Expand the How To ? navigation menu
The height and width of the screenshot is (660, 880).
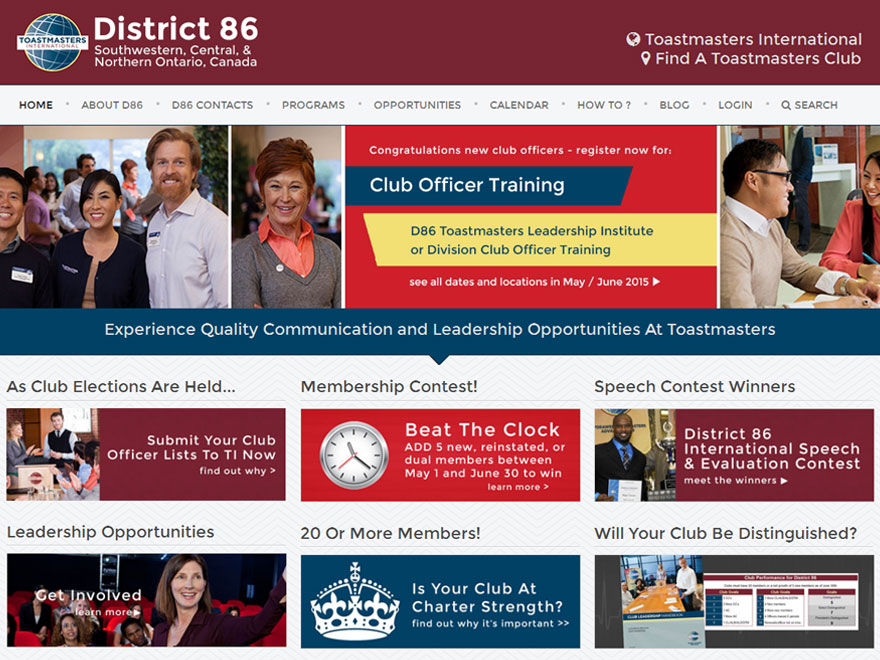click(x=604, y=105)
